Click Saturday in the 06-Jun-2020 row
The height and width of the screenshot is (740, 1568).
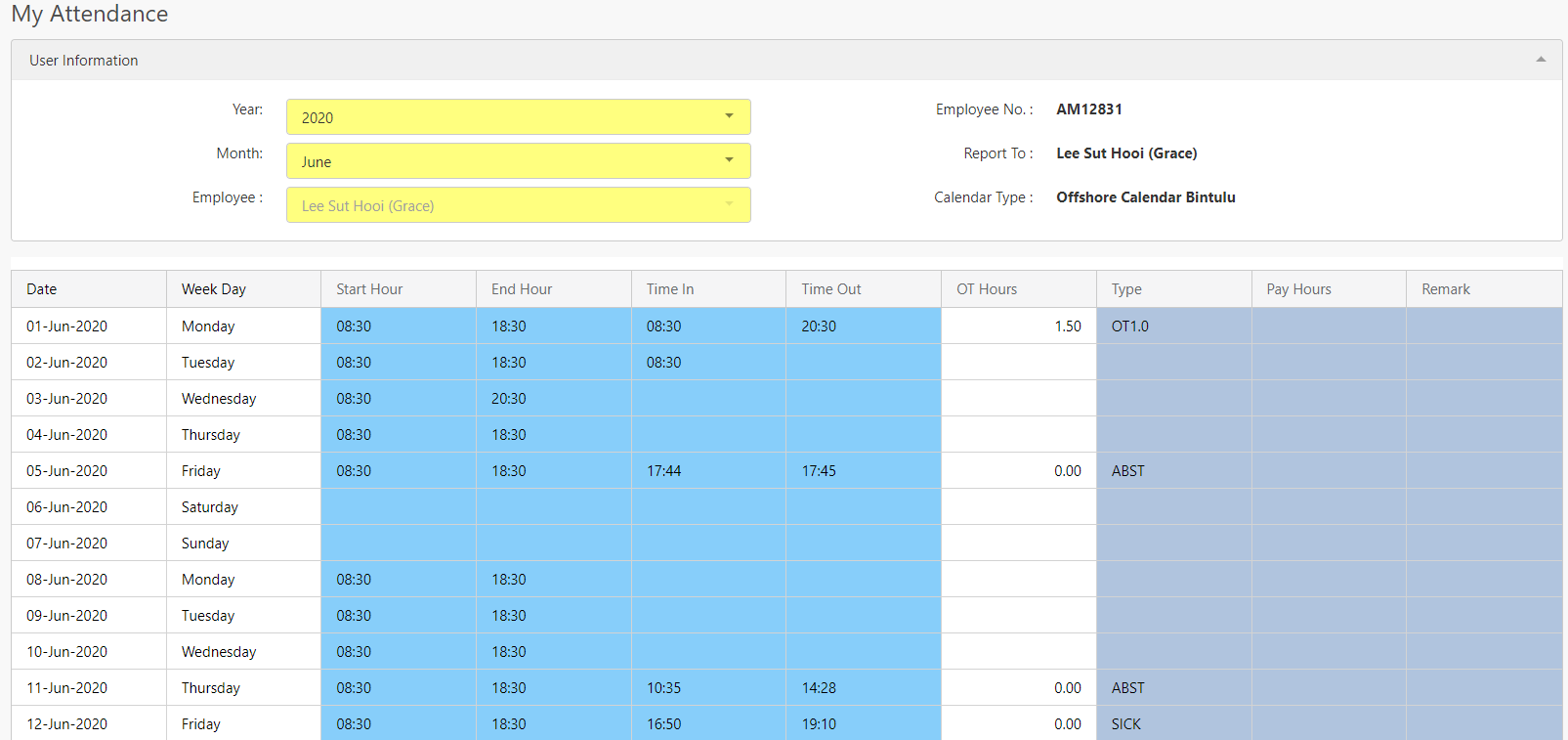[x=243, y=507]
